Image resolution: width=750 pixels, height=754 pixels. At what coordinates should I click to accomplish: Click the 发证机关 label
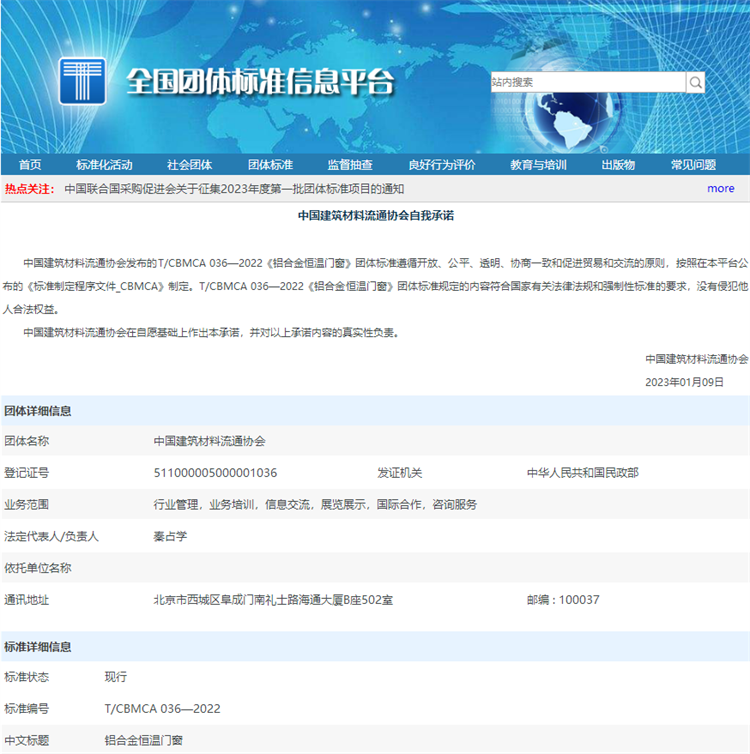pos(400,473)
